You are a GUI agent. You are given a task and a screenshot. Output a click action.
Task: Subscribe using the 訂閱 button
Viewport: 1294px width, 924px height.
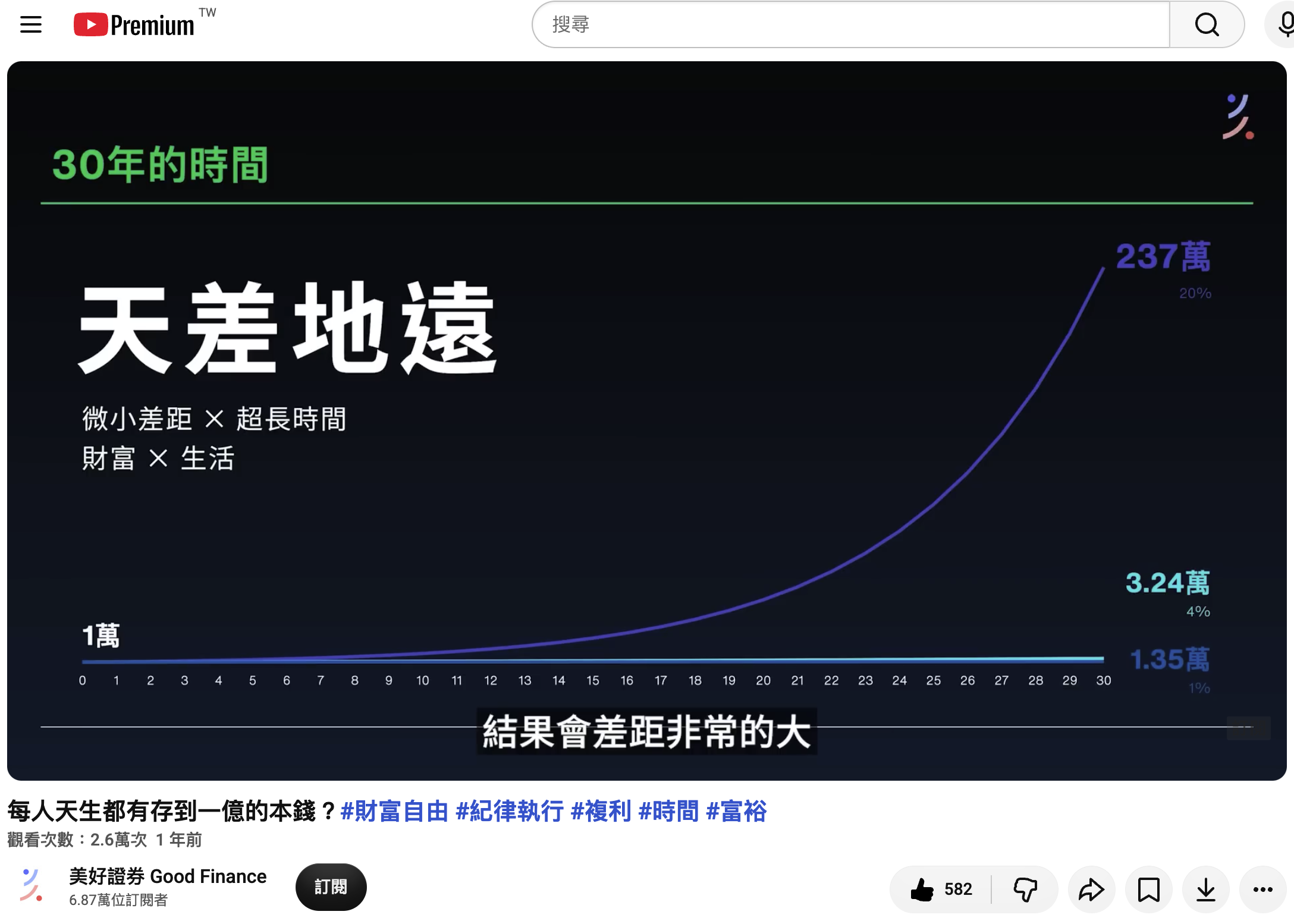pos(331,887)
